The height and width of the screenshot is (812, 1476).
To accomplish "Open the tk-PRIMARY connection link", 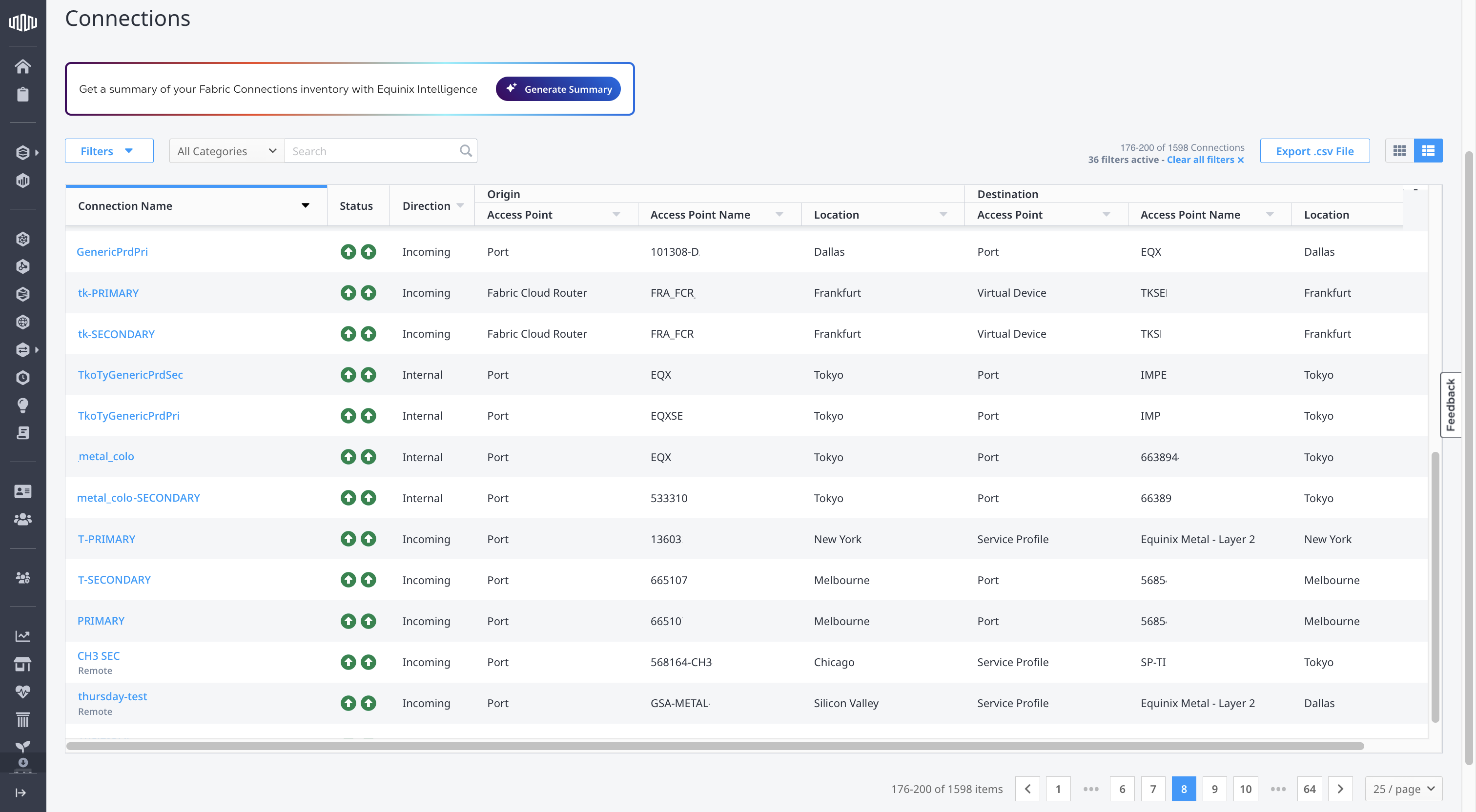I will click(x=108, y=293).
